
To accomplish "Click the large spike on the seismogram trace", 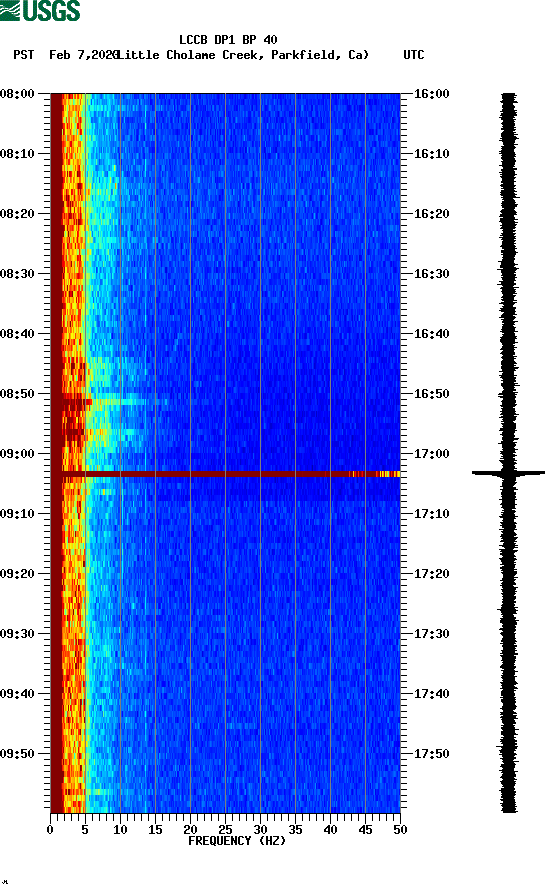I will pyautogui.click(x=508, y=472).
